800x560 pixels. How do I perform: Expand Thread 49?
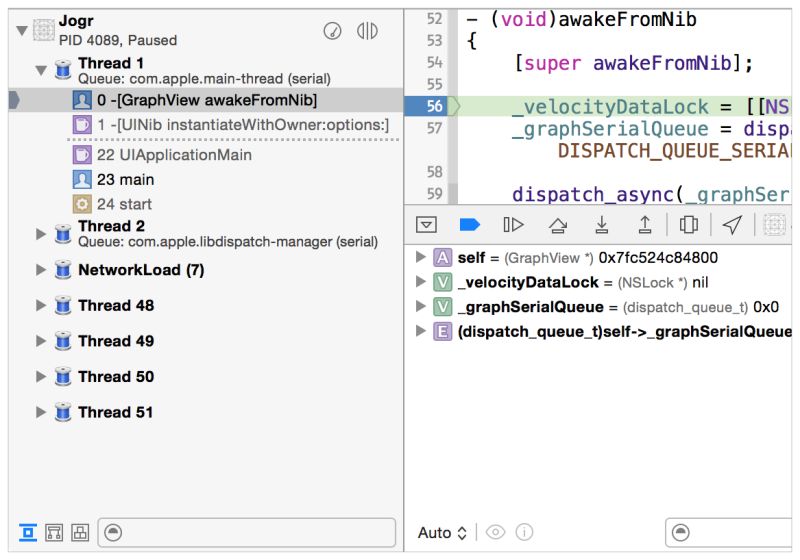pos(41,341)
